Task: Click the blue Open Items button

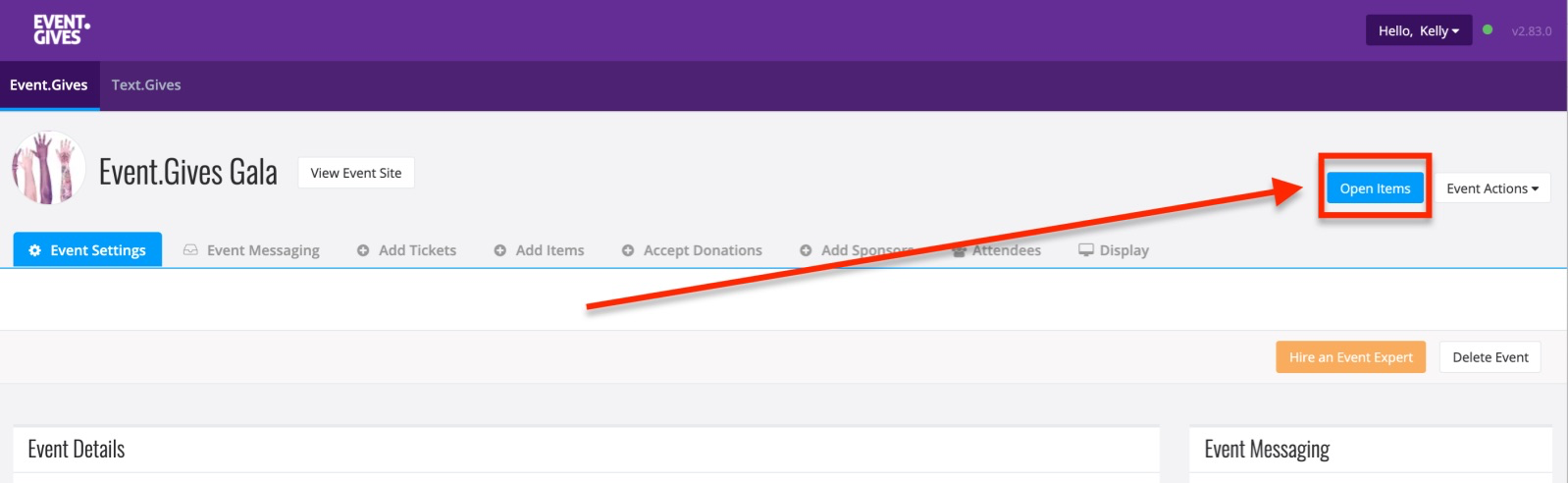Action: 1375,188
